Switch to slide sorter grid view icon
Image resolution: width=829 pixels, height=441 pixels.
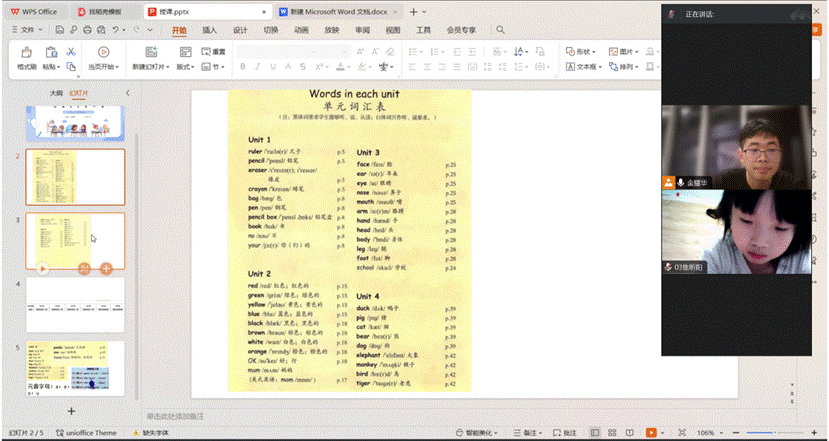tap(610, 433)
